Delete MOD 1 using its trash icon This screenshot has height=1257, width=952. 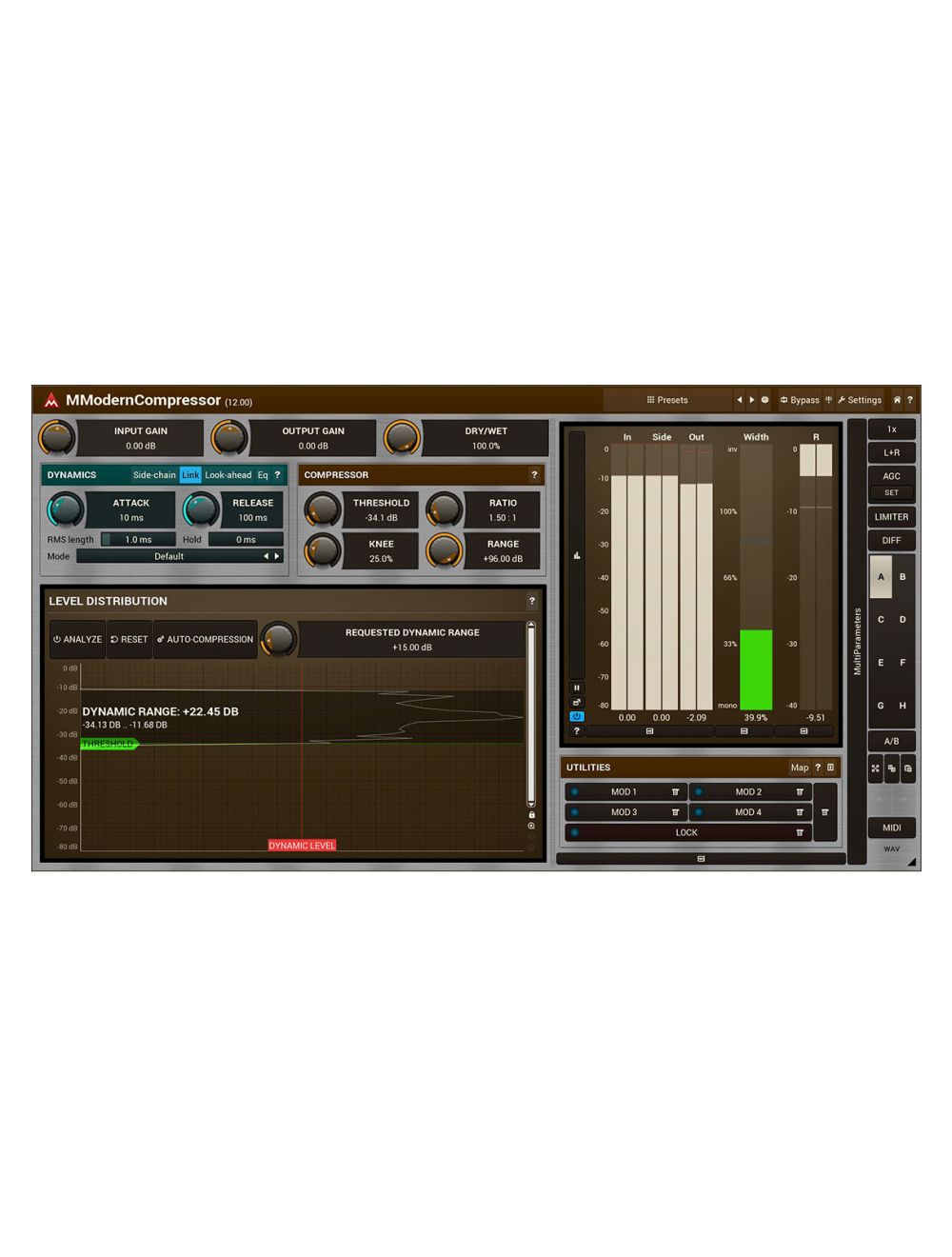(675, 791)
